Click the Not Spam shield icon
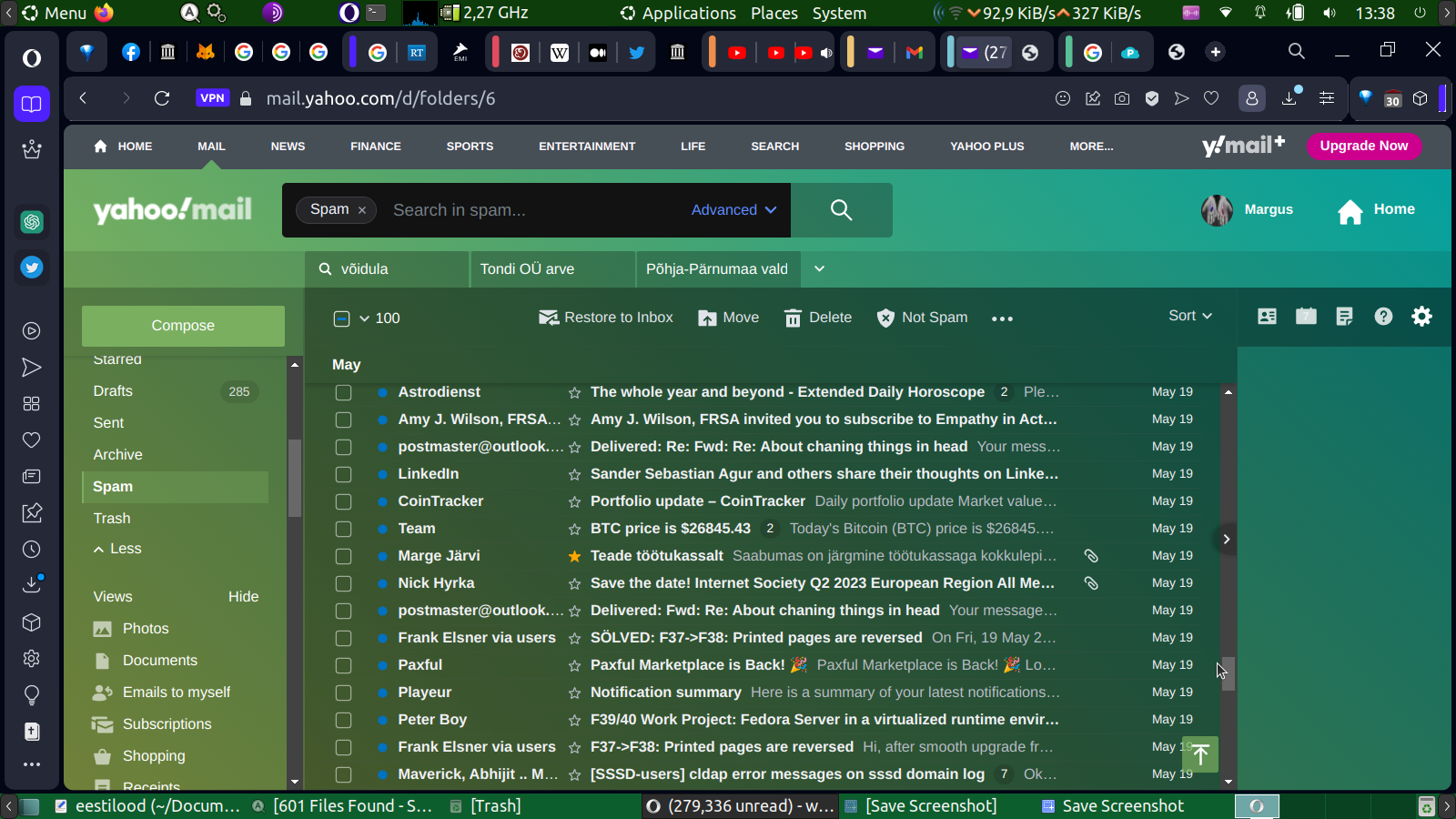 coord(885,318)
